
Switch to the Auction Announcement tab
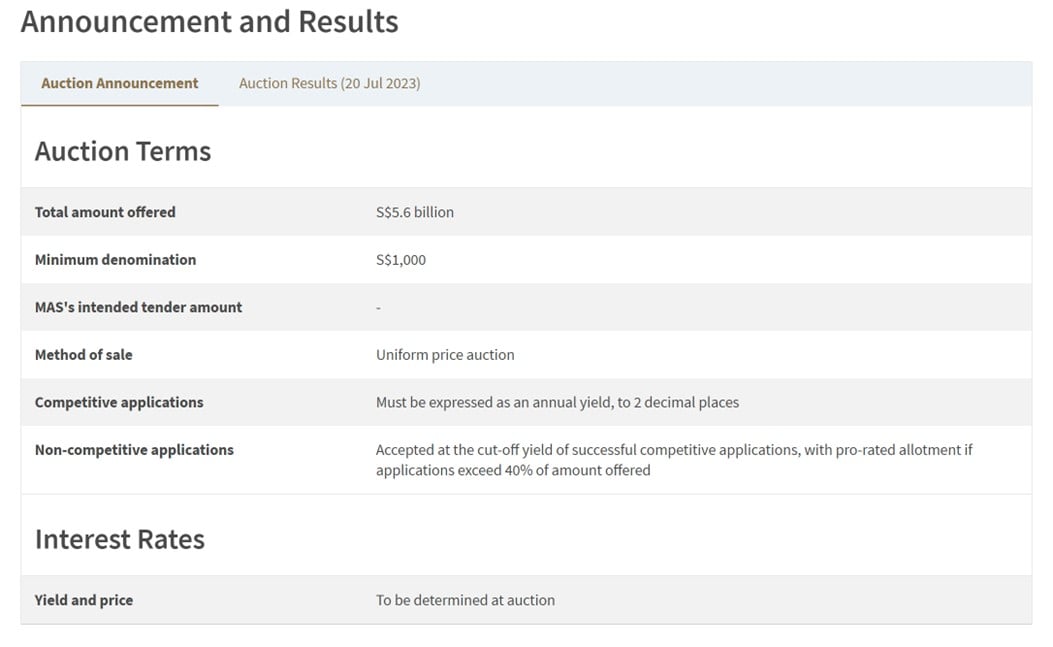[x=120, y=83]
